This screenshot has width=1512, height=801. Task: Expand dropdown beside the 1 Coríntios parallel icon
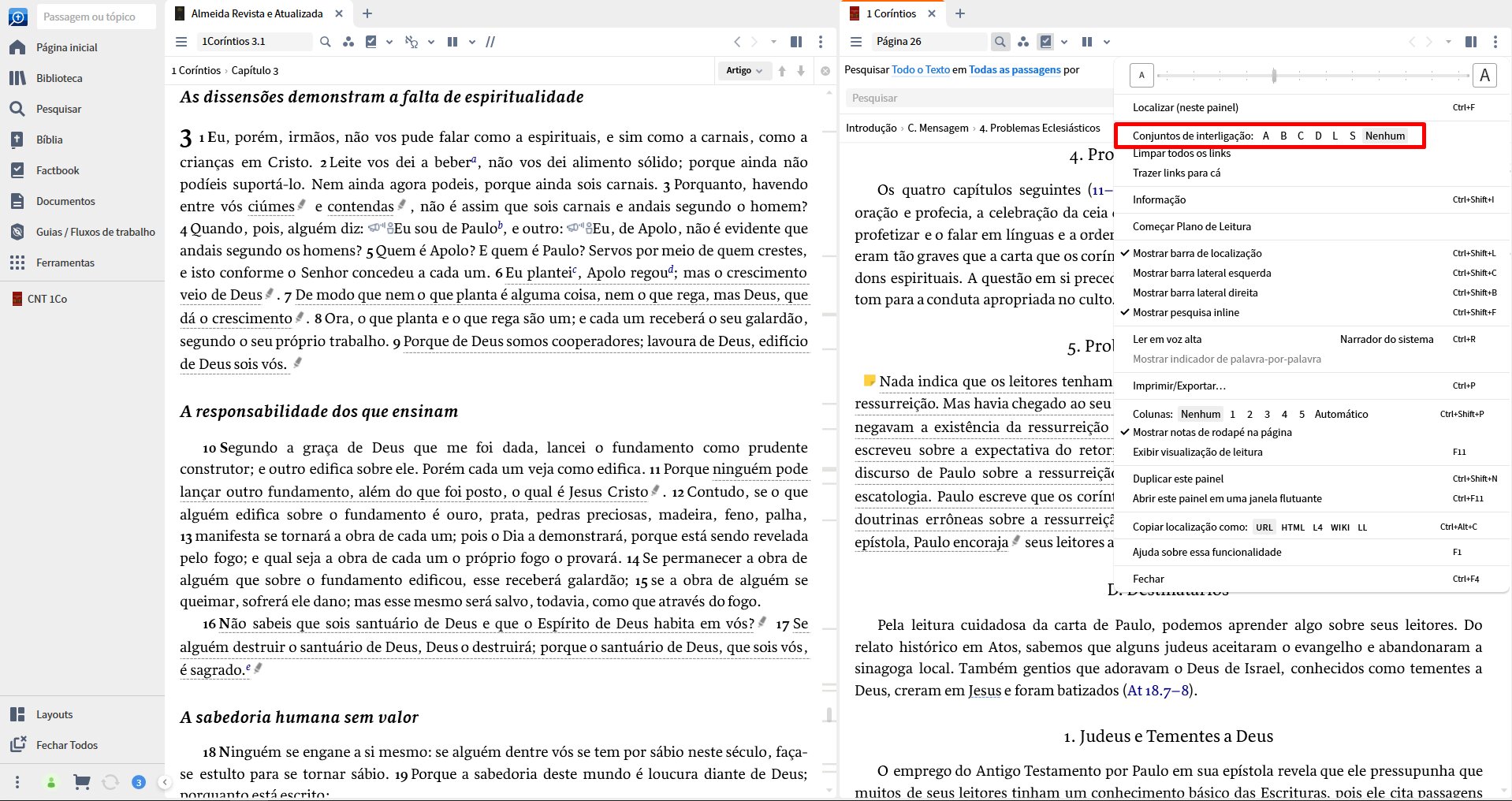click(x=1107, y=42)
